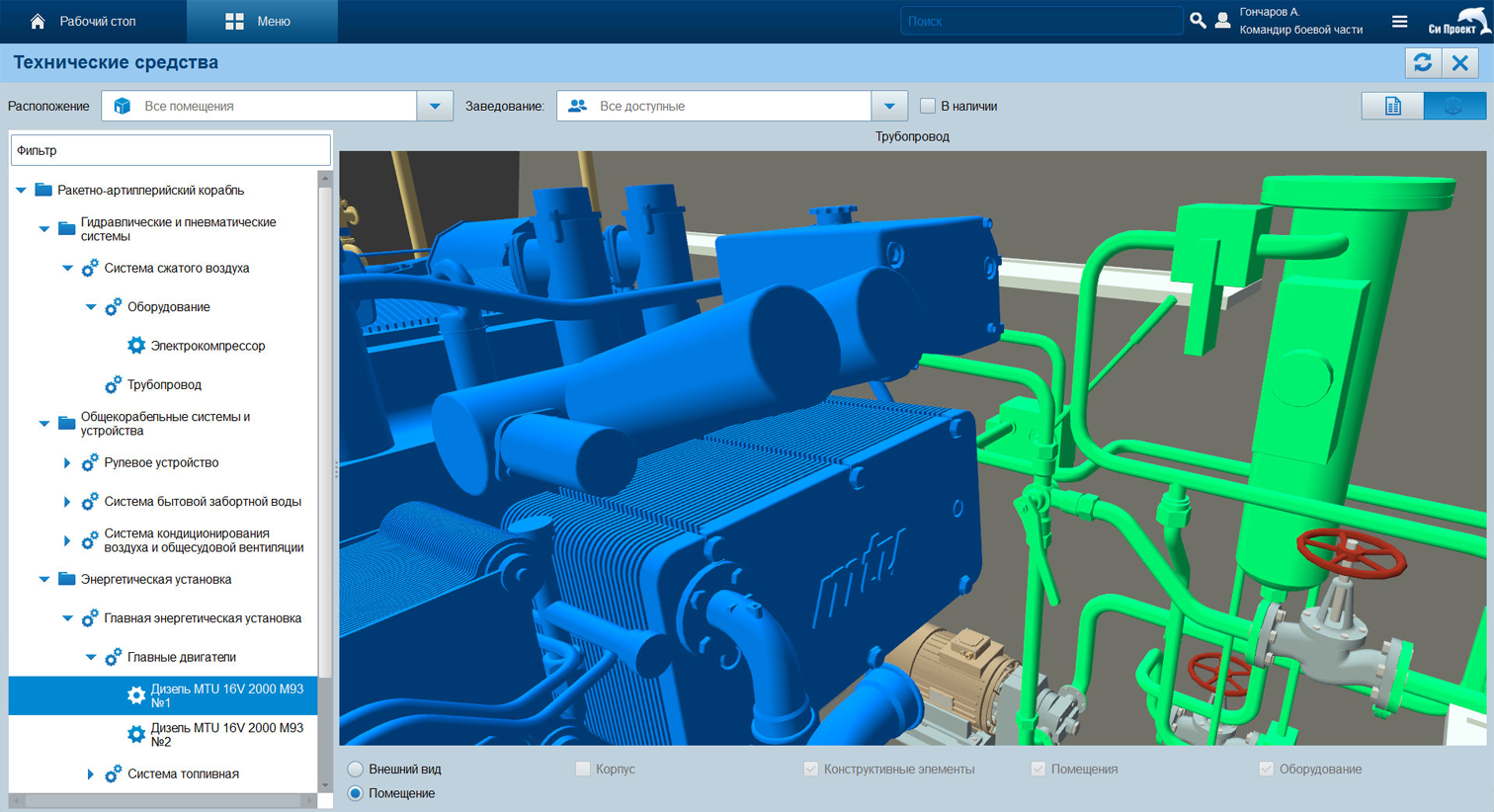
Task: Collapse the Энергетическая установка node
Action: [x=44, y=579]
